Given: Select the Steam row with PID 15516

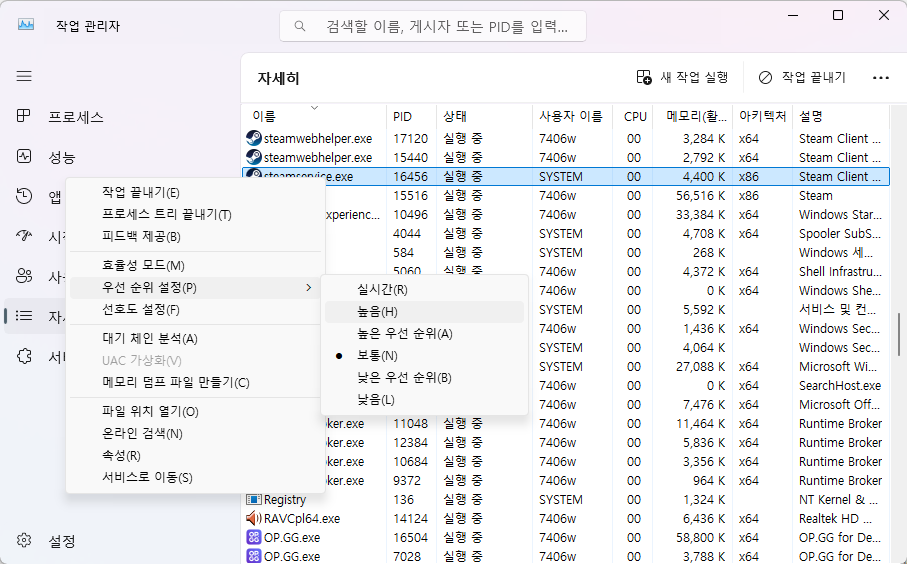Looking at the screenshot, I should click(x=565, y=196).
